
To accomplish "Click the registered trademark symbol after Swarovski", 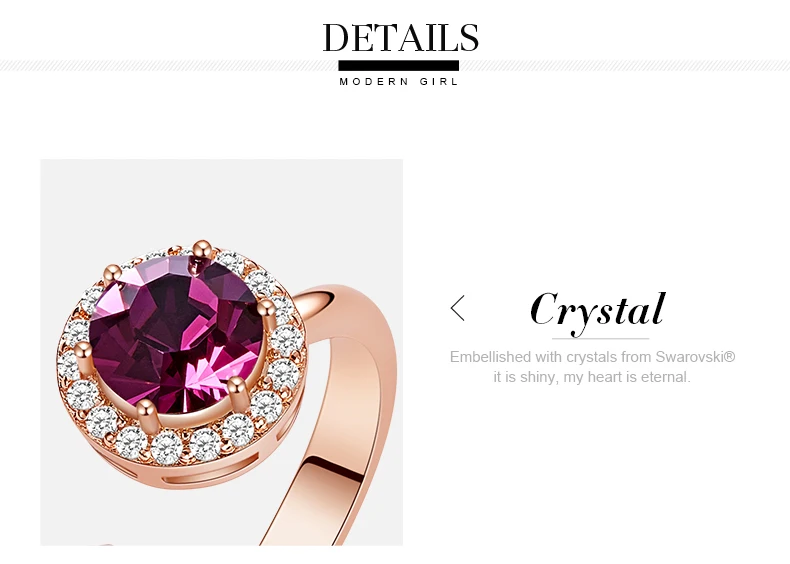I will [x=730, y=356].
